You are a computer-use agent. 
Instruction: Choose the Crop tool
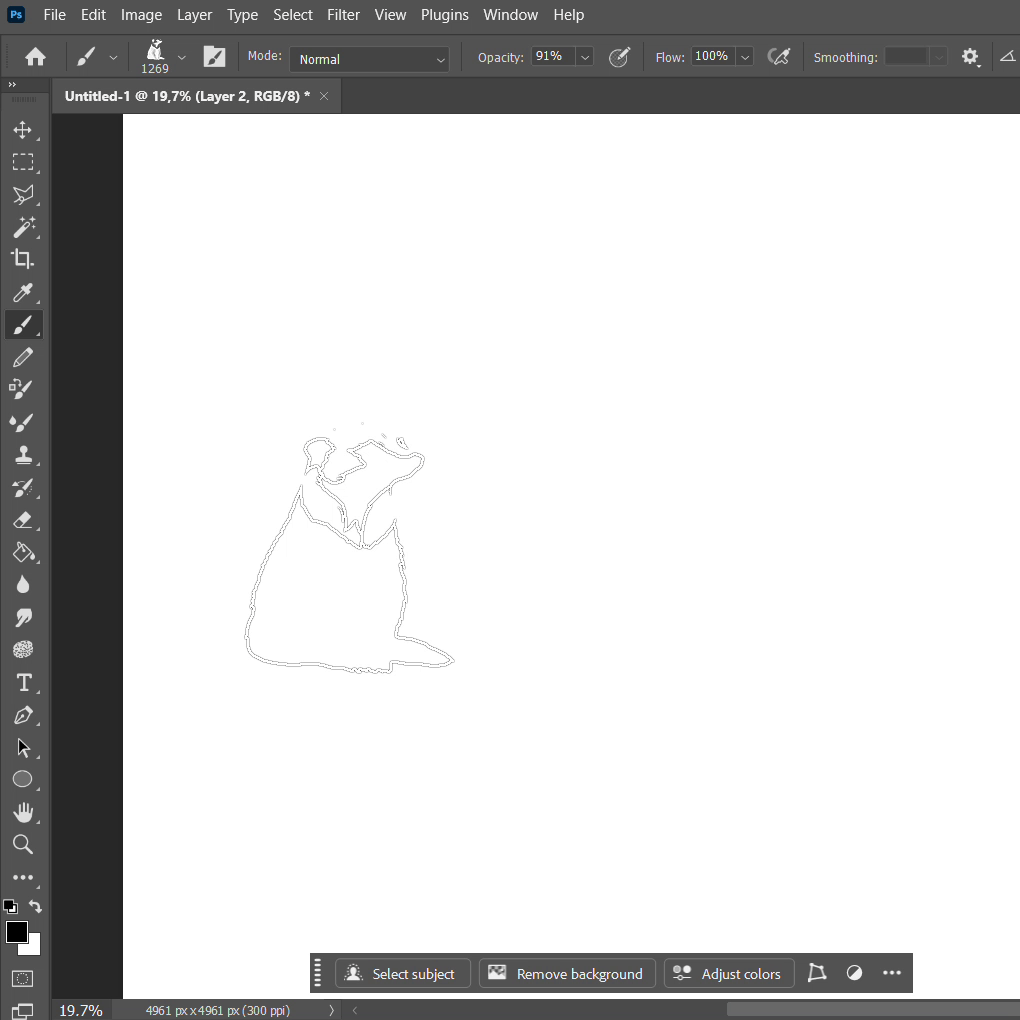pyautogui.click(x=22, y=259)
